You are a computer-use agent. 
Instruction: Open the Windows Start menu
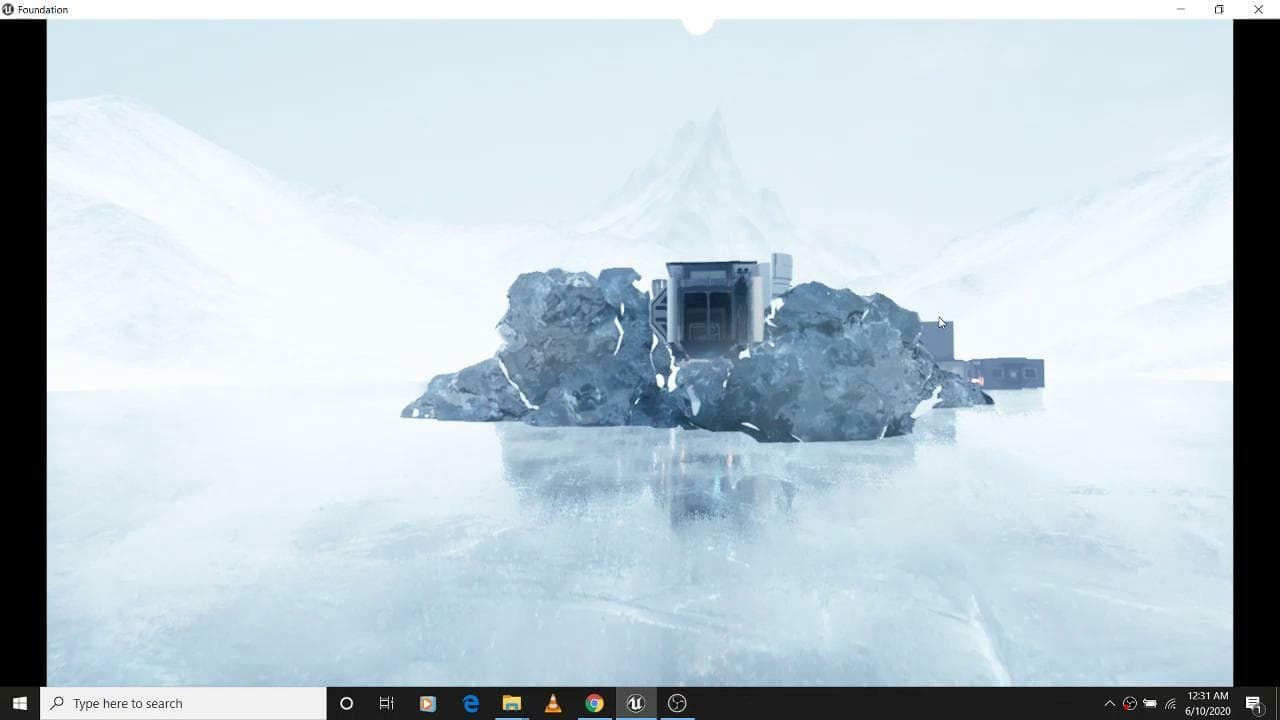(19, 703)
